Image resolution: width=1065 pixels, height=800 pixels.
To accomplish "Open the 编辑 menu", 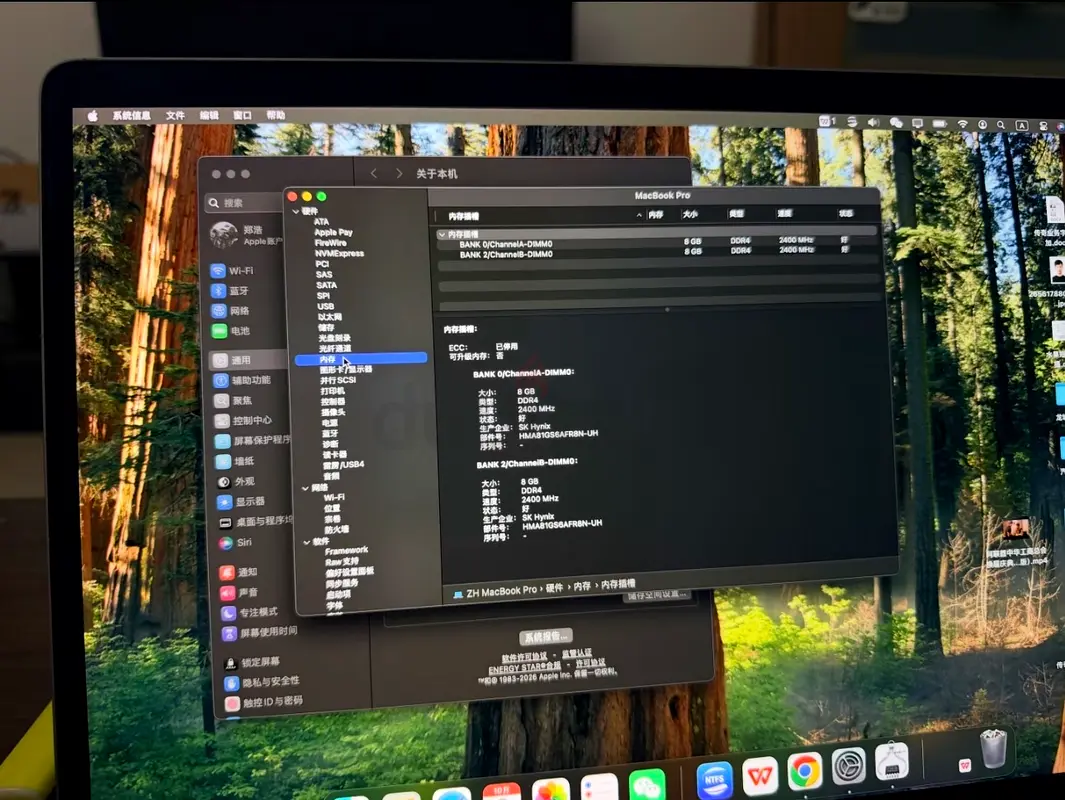I will (209, 115).
